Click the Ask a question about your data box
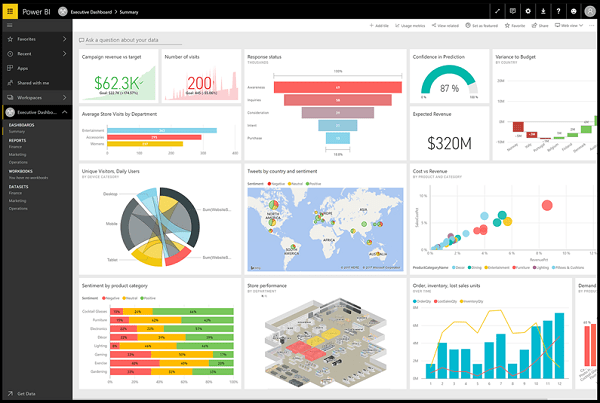Screen dimensions: 600x403 coord(130,40)
